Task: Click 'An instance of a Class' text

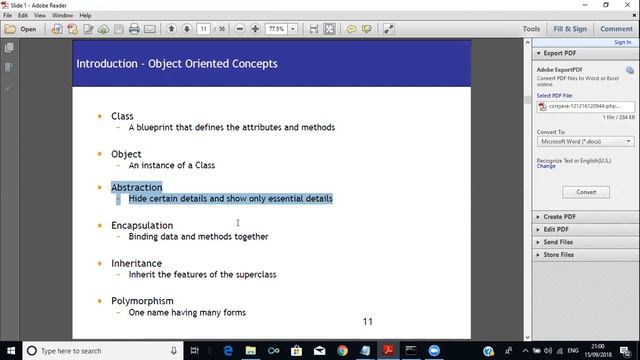Action: (172, 165)
